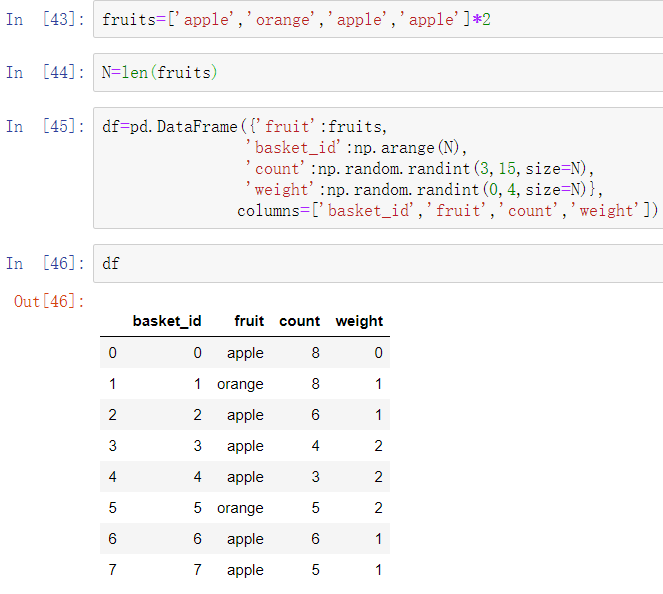The height and width of the screenshot is (594, 663).
Task: Select the orange cell in row 1
Action: pos(240,384)
